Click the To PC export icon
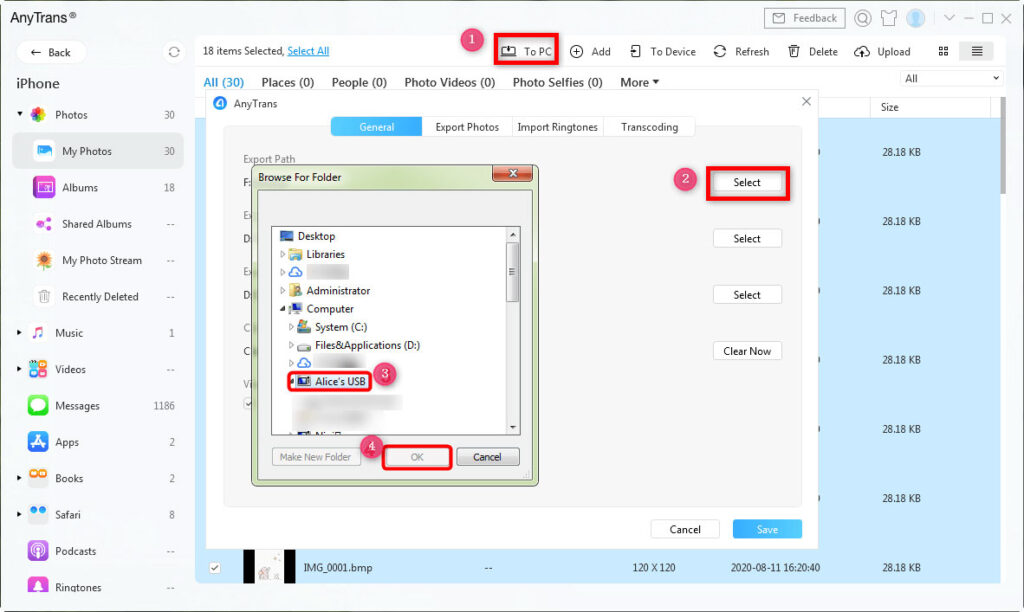 (508, 51)
